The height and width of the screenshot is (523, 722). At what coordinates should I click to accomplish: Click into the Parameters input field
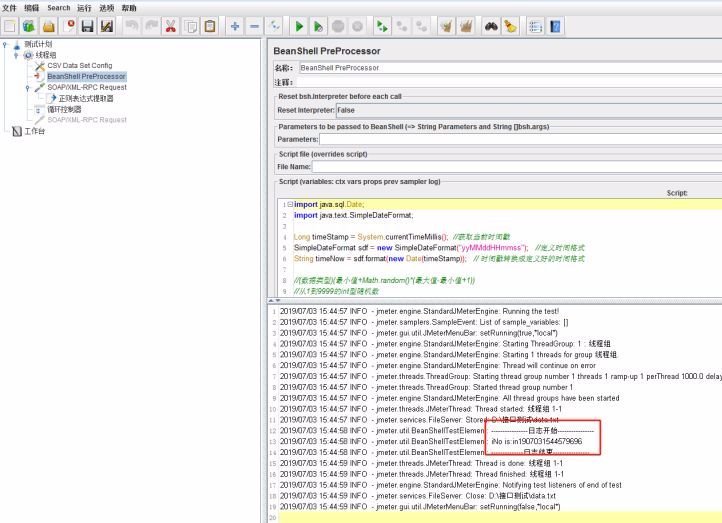point(520,139)
